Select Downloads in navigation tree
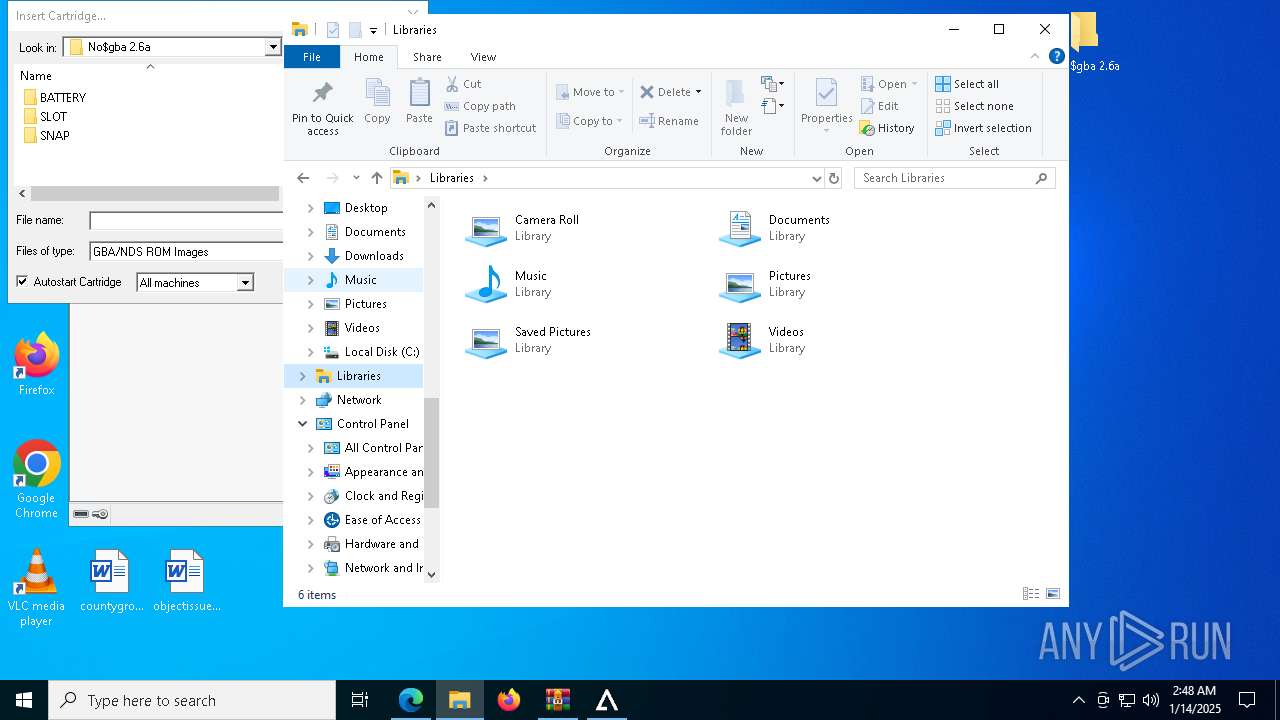1280x720 pixels. coord(374,256)
